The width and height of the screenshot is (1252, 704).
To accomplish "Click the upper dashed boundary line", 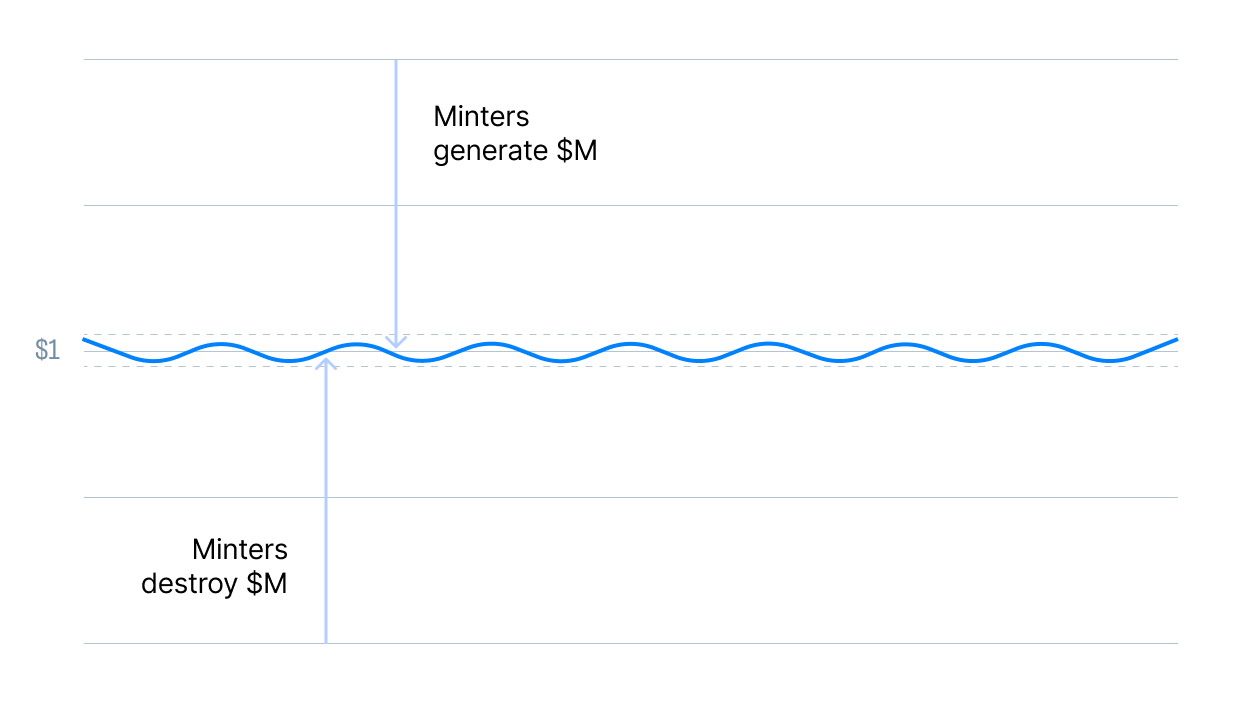I will click(631, 335).
